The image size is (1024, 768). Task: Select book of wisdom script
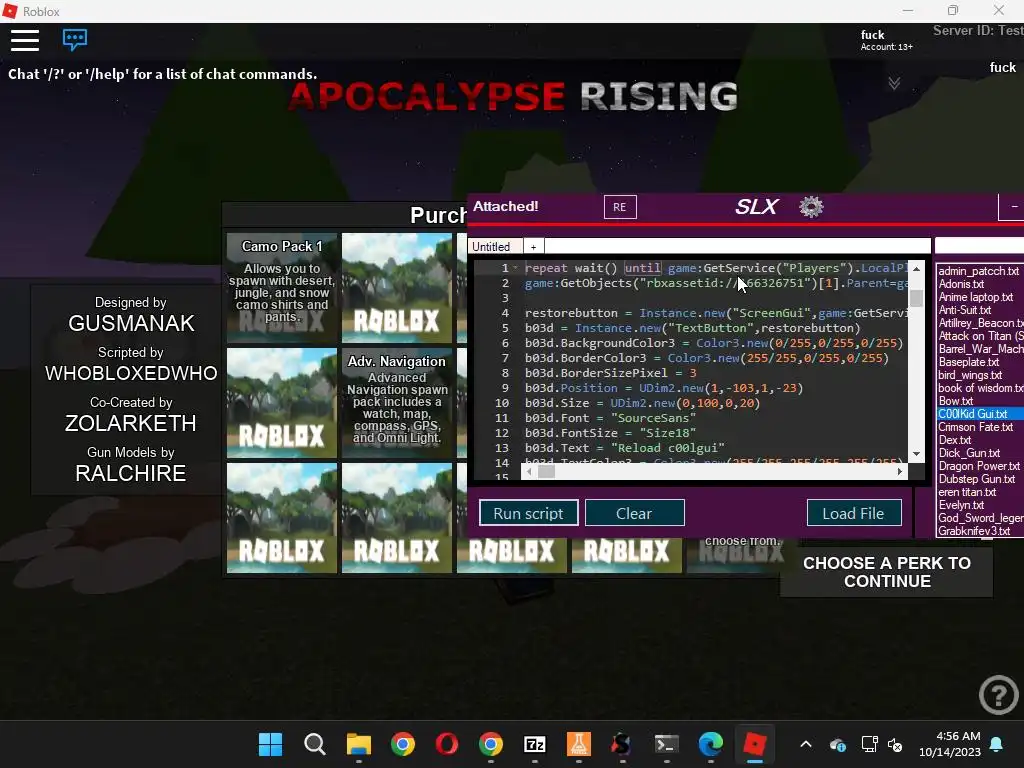980,388
